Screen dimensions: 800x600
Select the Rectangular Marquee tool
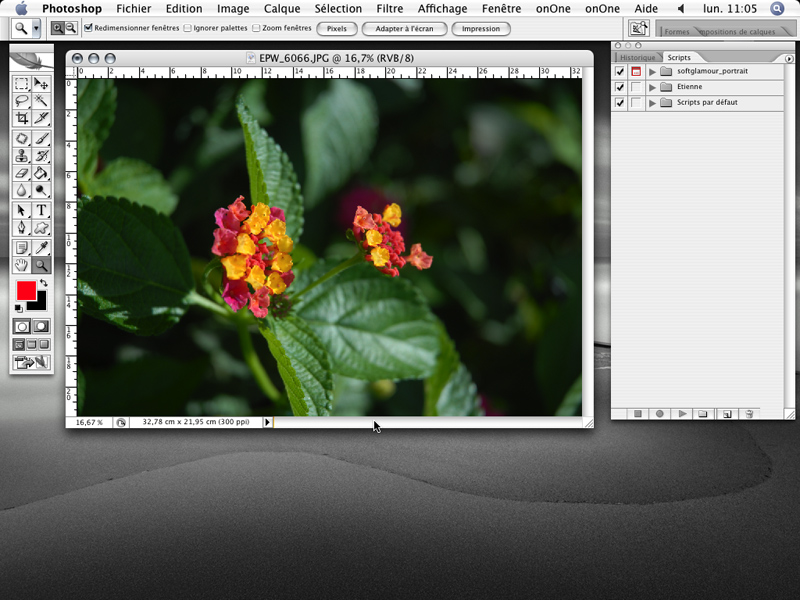point(21,84)
